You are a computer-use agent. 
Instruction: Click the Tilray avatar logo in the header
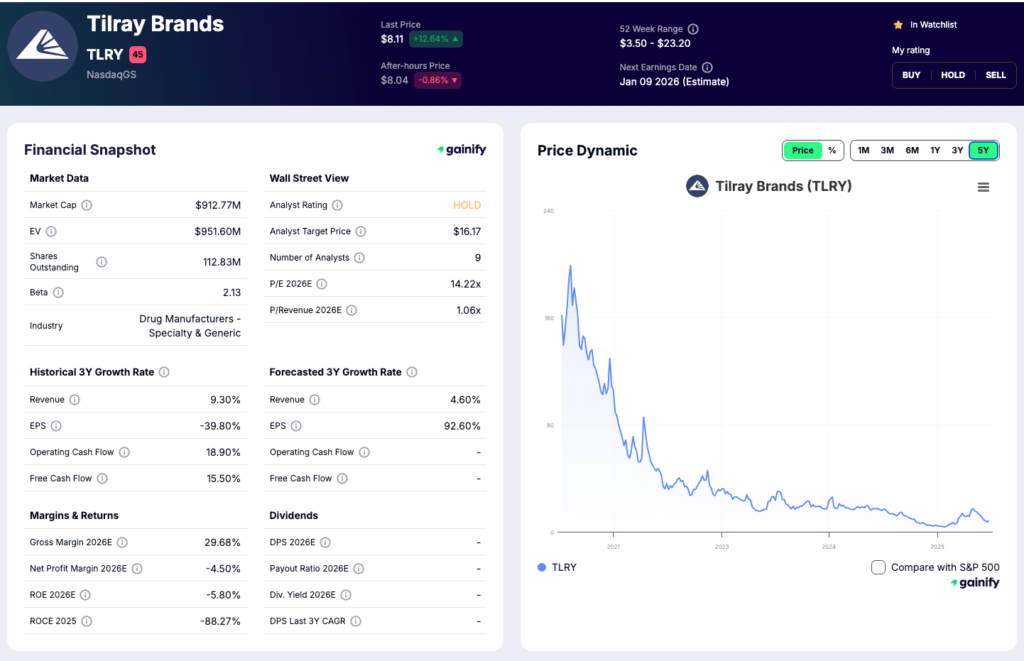pyautogui.click(x=42, y=46)
